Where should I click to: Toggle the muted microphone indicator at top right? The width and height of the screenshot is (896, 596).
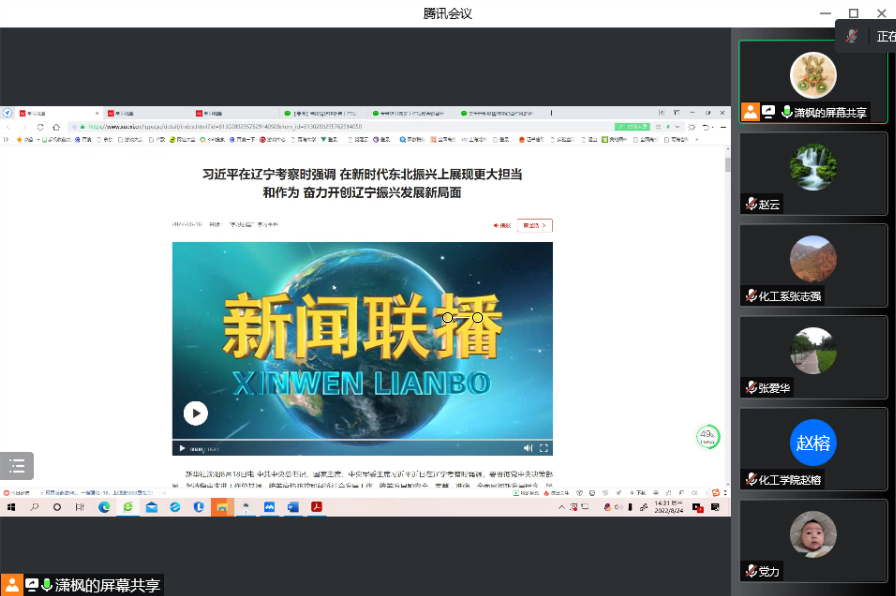pos(851,36)
